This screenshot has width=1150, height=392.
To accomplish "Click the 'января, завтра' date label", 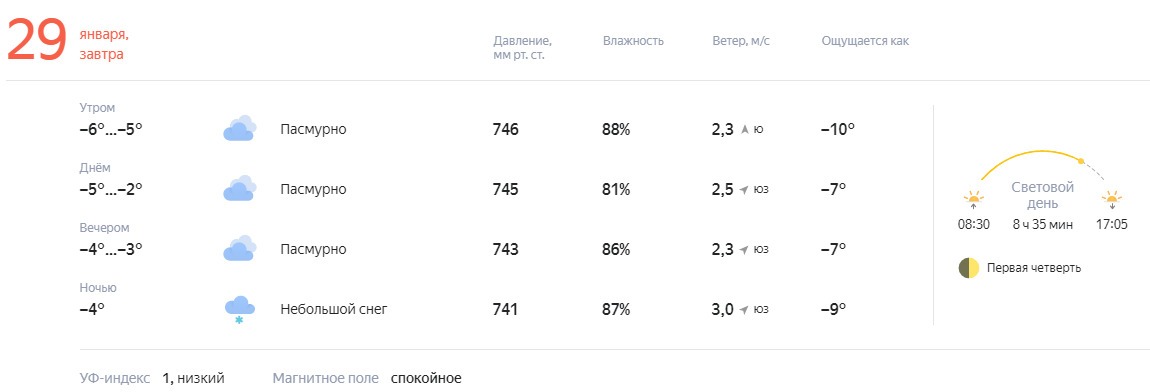I will pyautogui.click(x=104, y=44).
